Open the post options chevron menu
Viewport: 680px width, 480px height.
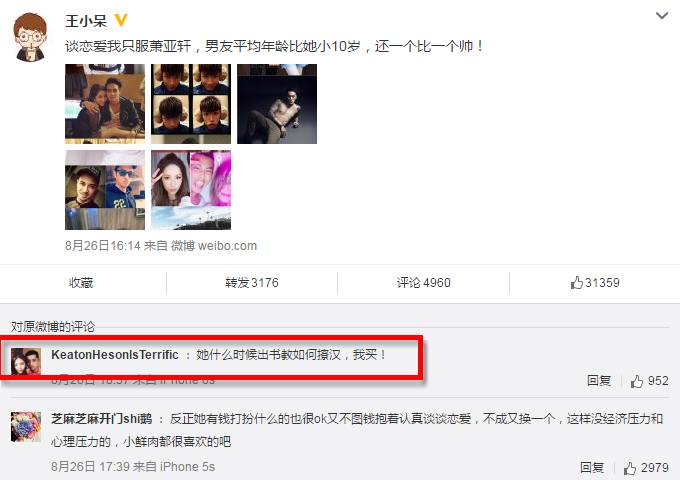[x=661, y=16]
